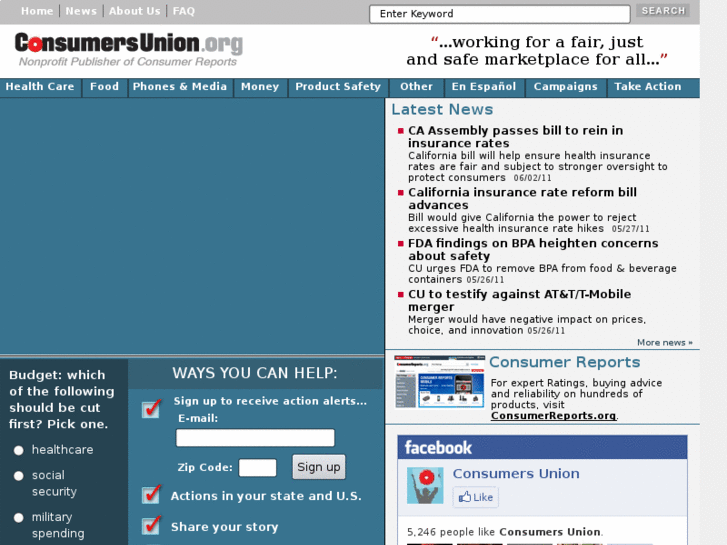
Task: Open the Money nav tab
Action: pyautogui.click(x=260, y=87)
